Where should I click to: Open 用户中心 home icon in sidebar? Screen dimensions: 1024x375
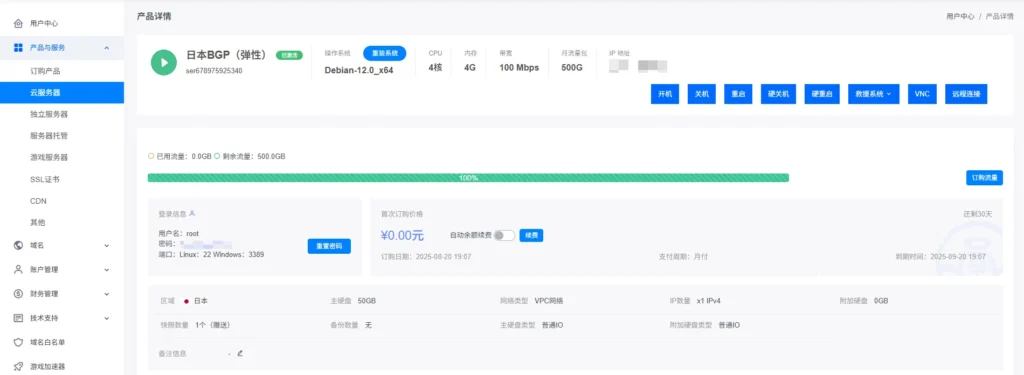[x=18, y=24]
